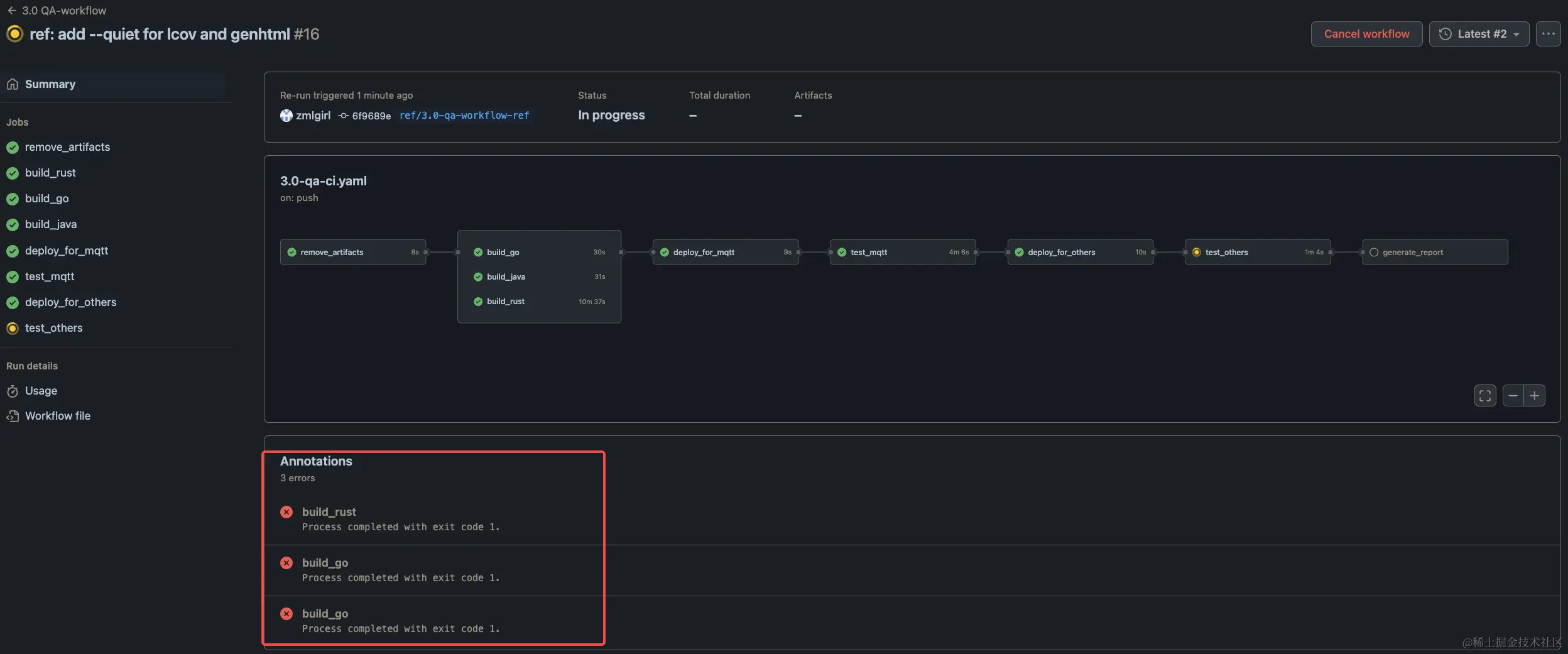Click the back arrow icon at top

click(12, 11)
